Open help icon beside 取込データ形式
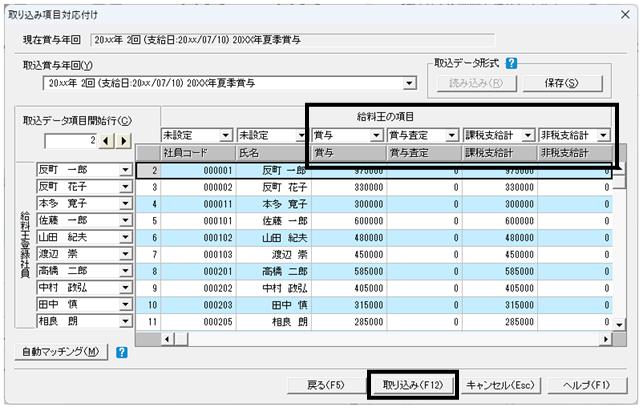Viewport: 643px width, 411px height. [511, 64]
